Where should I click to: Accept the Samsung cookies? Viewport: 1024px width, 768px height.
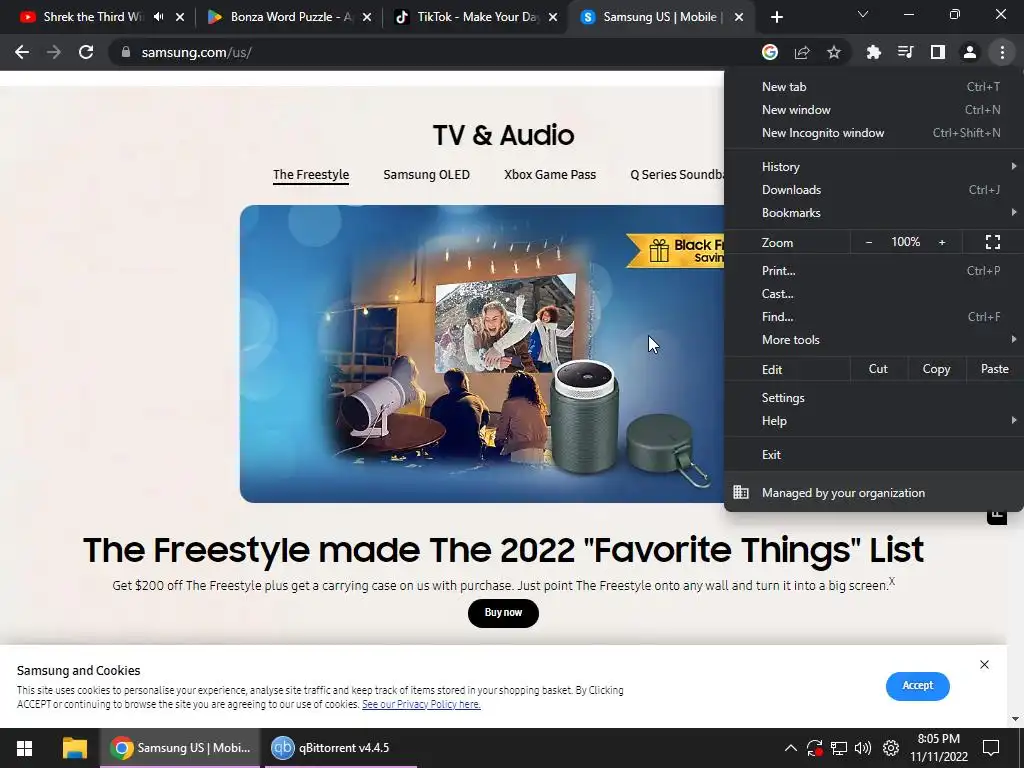coord(918,686)
